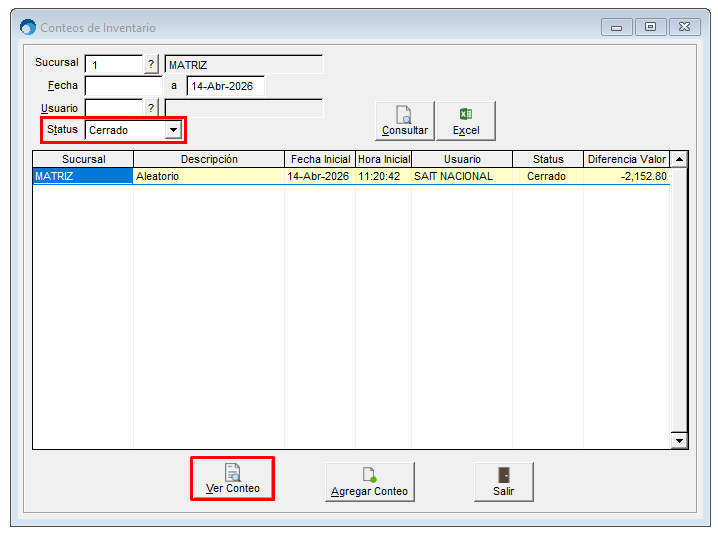718x533 pixels.
Task: Select the MATRIZ Aleatorio count row
Action: tap(350, 176)
